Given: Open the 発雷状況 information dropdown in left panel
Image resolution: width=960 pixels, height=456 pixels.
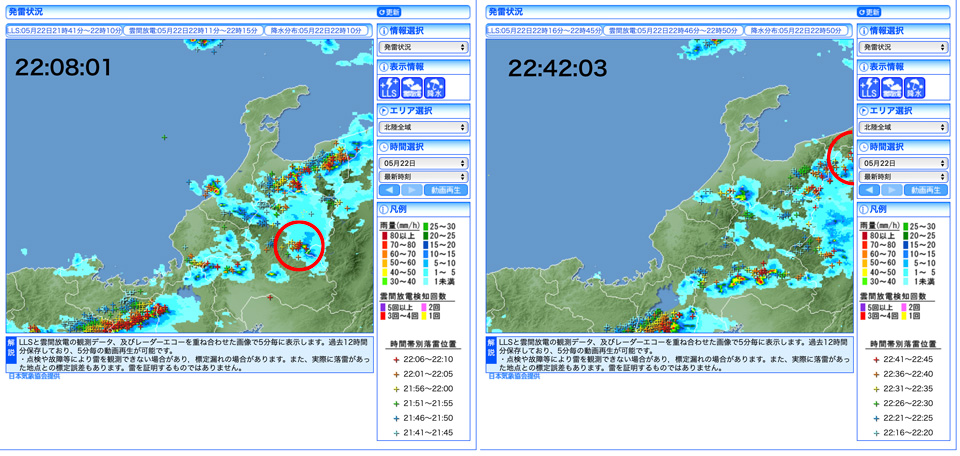Looking at the screenshot, I should [x=424, y=47].
